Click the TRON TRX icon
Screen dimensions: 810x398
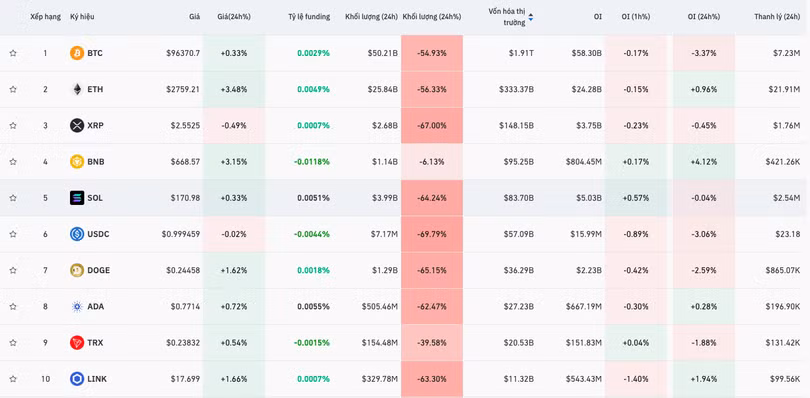point(77,343)
